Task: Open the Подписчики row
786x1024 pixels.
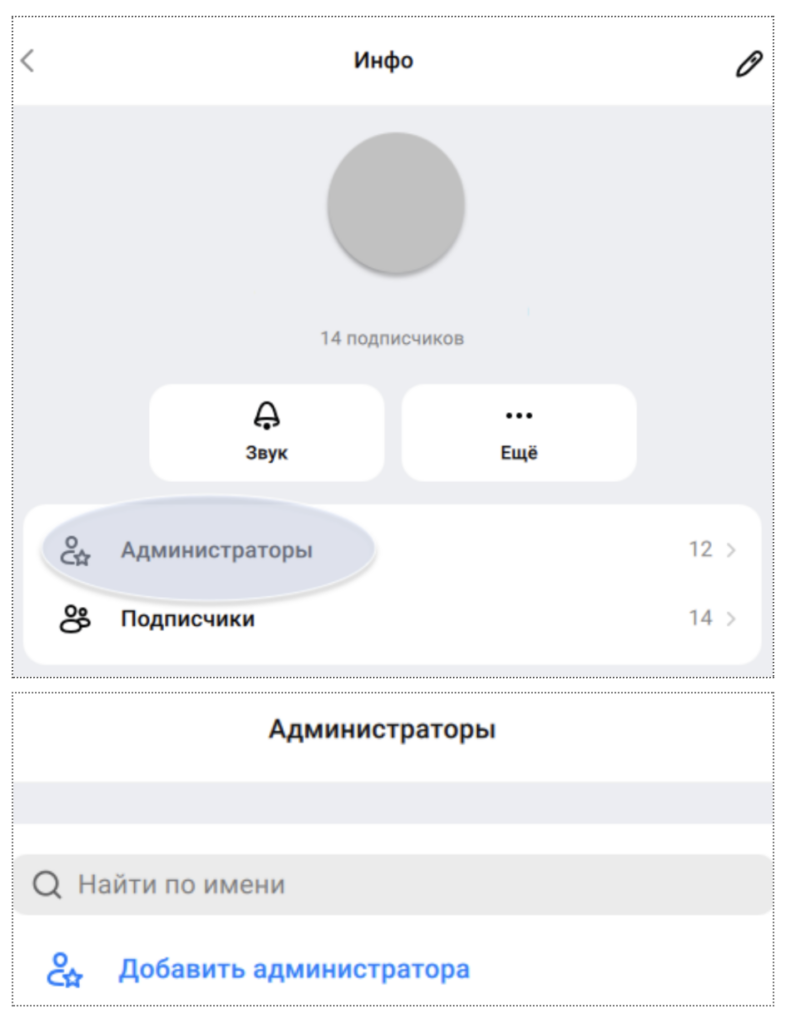Action: (x=392, y=618)
